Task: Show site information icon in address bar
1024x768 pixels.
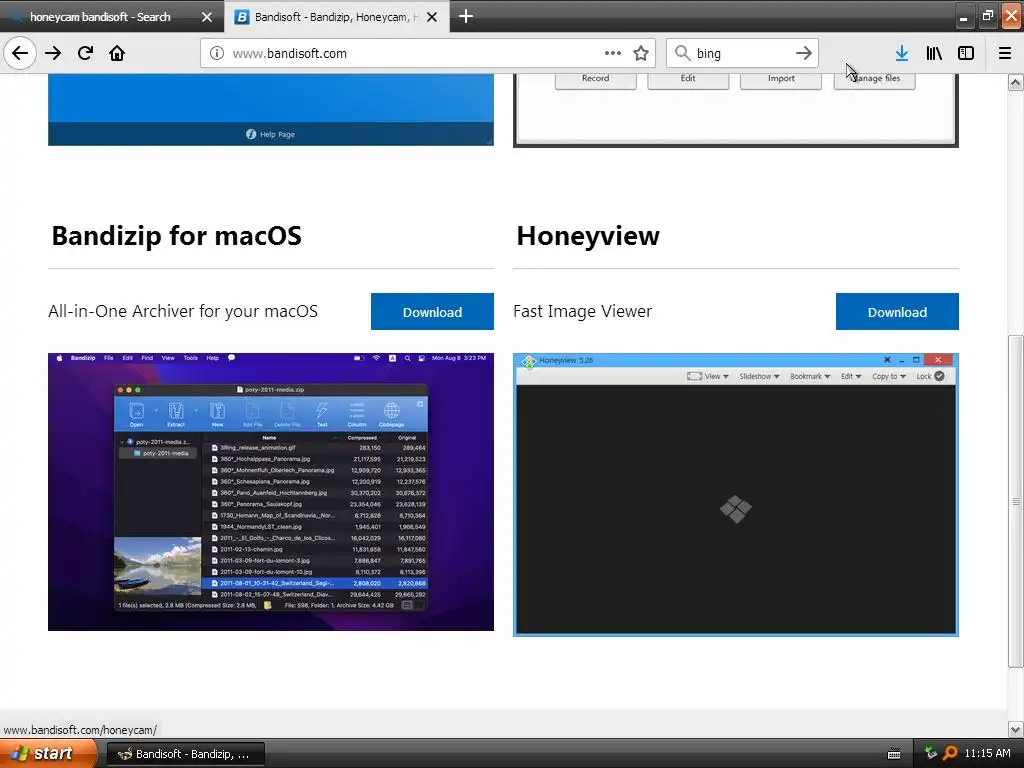Action: coord(217,53)
